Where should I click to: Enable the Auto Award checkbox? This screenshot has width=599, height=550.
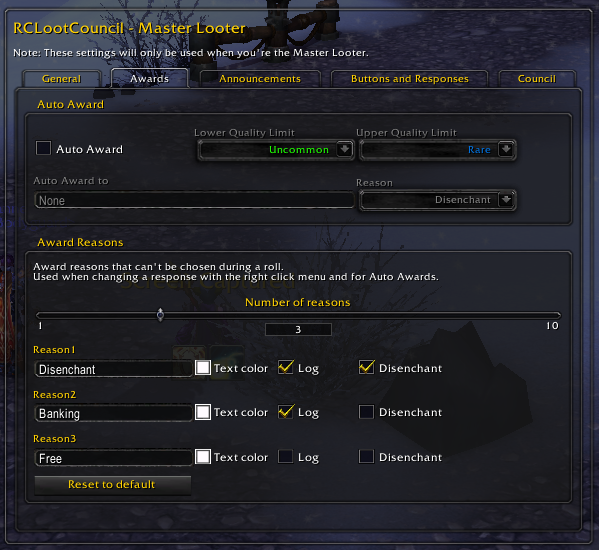(43, 148)
